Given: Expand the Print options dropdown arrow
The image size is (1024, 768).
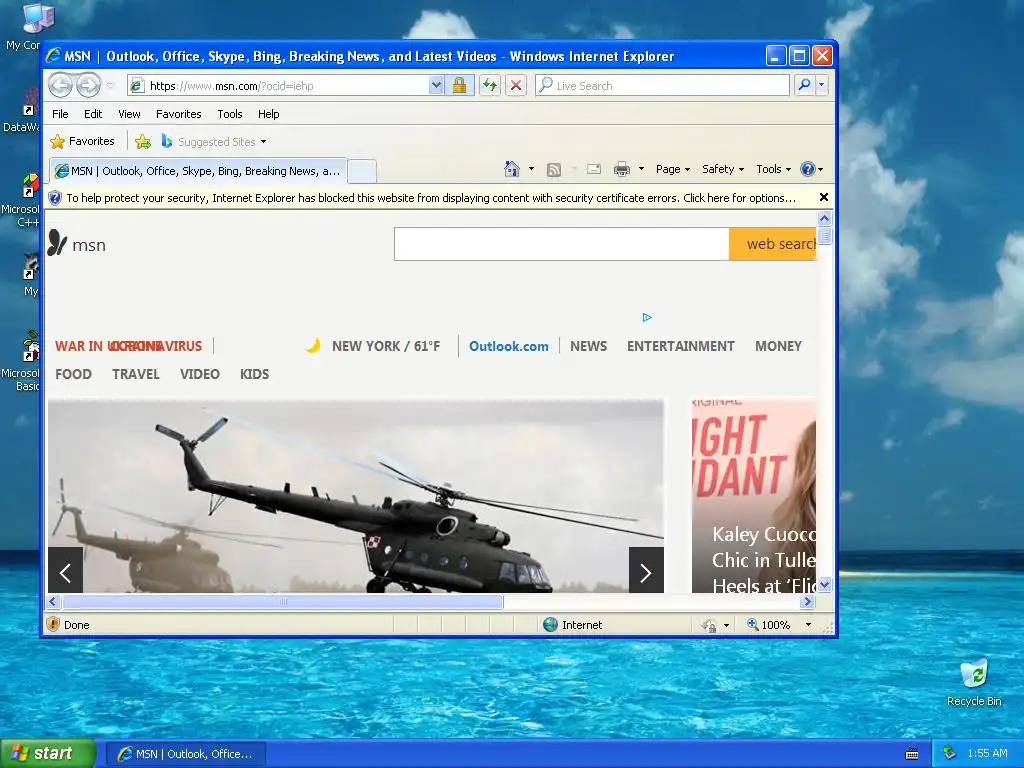Looking at the screenshot, I should click(641, 169).
